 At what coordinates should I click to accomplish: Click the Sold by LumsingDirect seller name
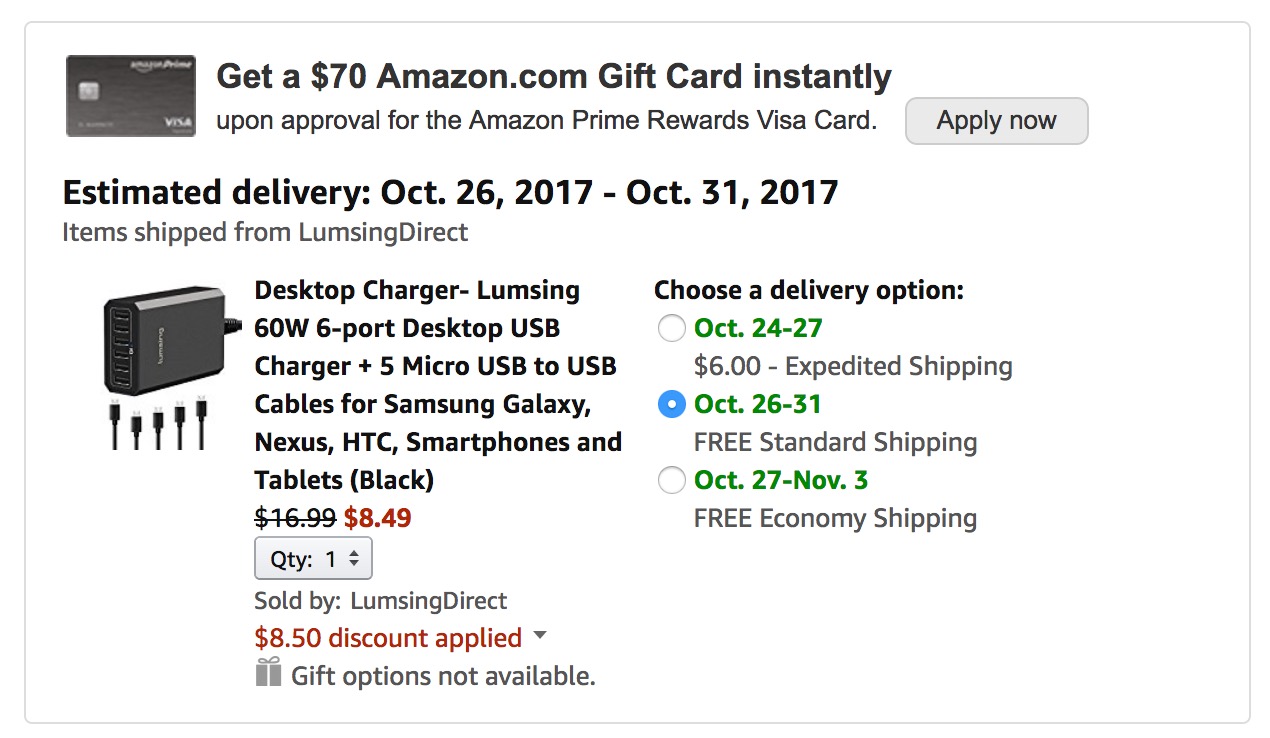(428, 600)
